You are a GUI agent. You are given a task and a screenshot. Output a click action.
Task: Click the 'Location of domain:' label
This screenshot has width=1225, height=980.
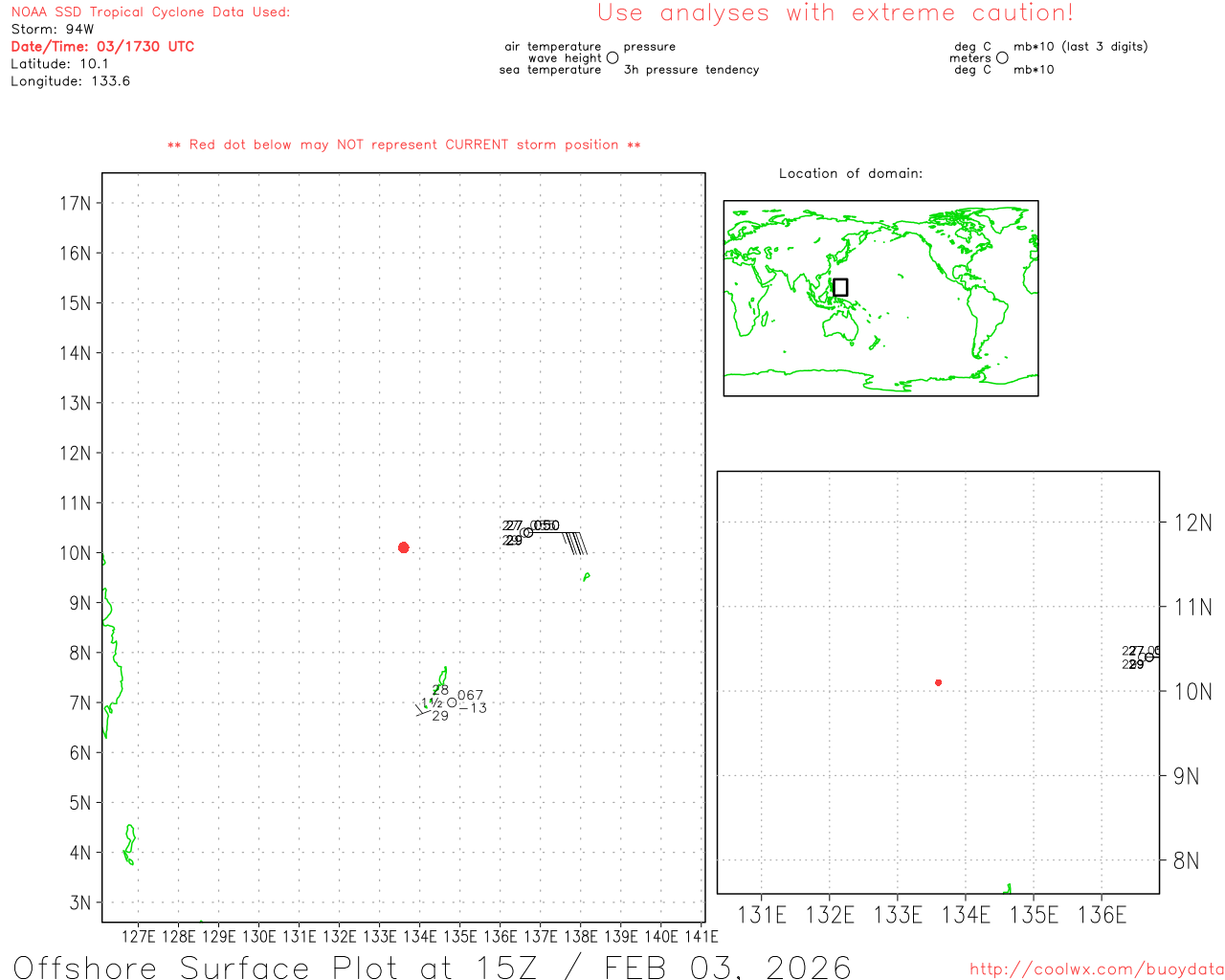coord(851,173)
